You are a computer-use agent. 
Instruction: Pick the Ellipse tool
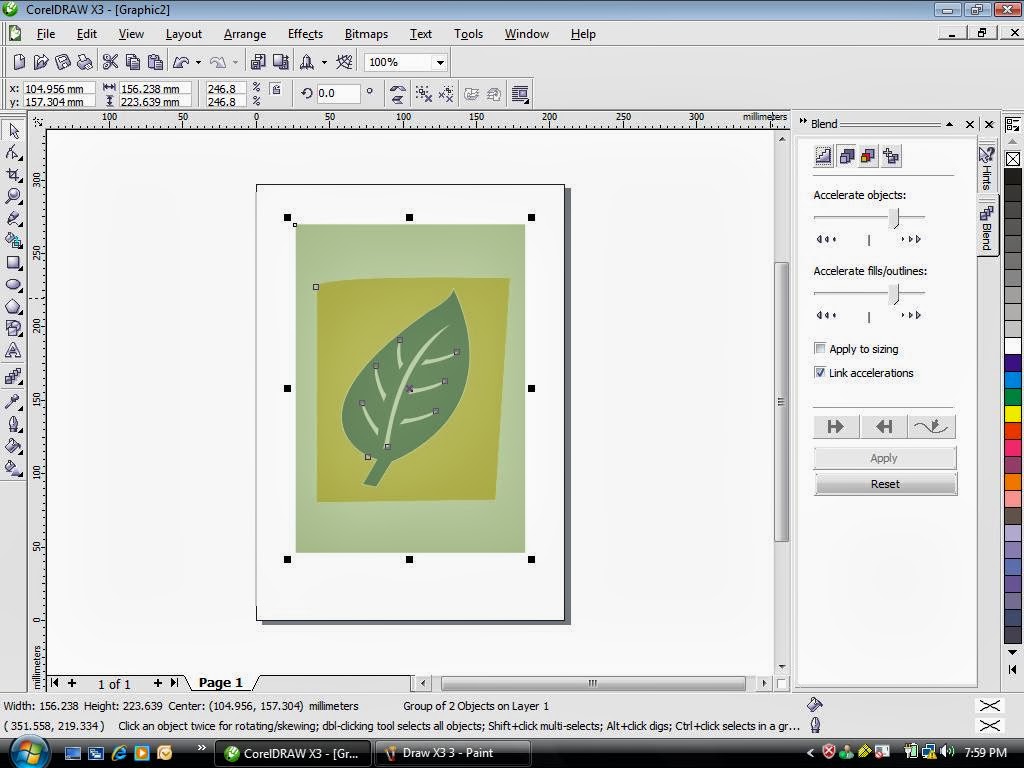coord(13,284)
